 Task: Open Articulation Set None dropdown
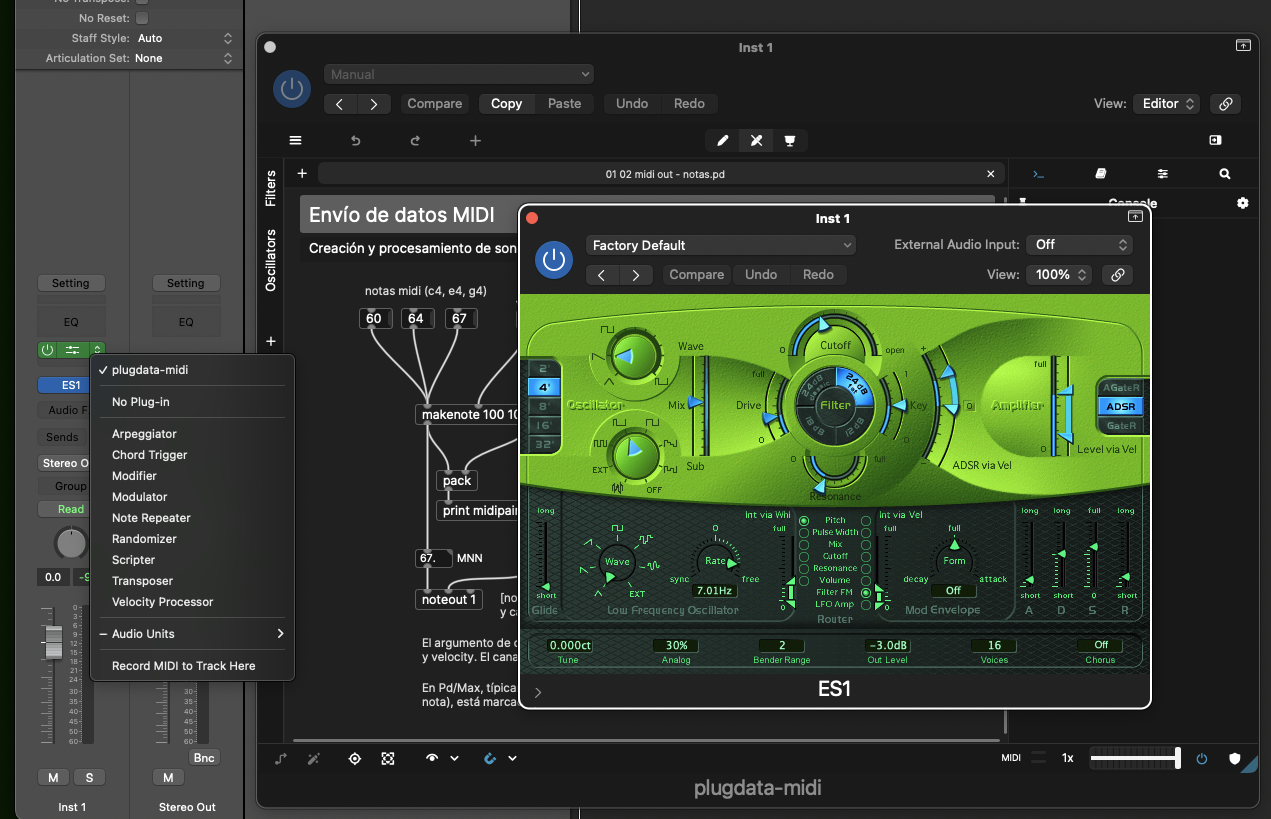pyautogui.click(x=186, y=58)
